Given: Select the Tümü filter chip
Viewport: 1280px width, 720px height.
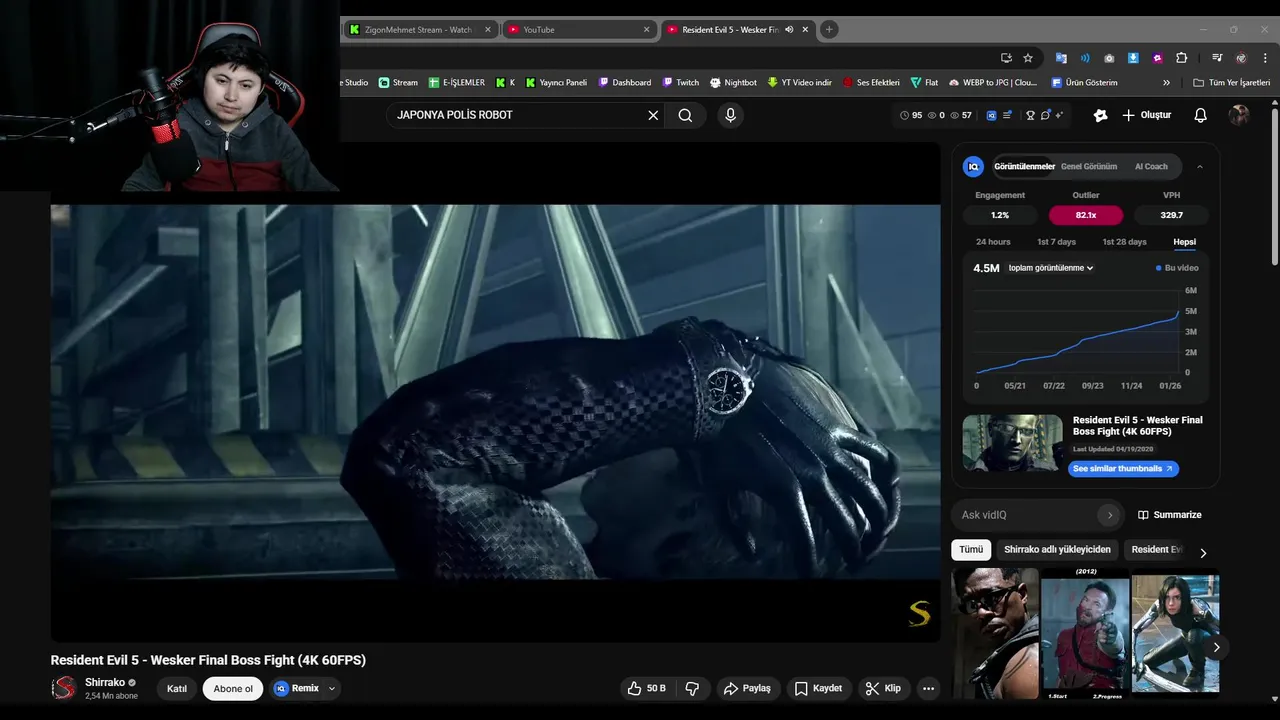Looking at the screenshot, I should coord(971,550).
